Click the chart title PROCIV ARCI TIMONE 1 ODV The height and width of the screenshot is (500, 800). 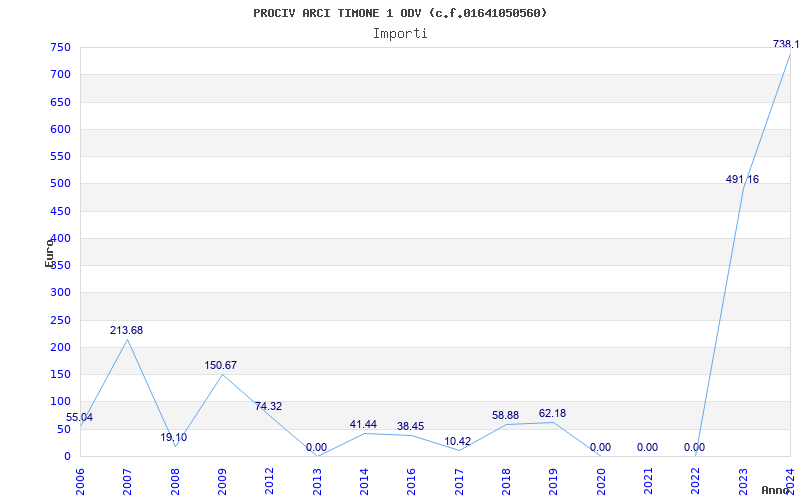coord(400,13)
